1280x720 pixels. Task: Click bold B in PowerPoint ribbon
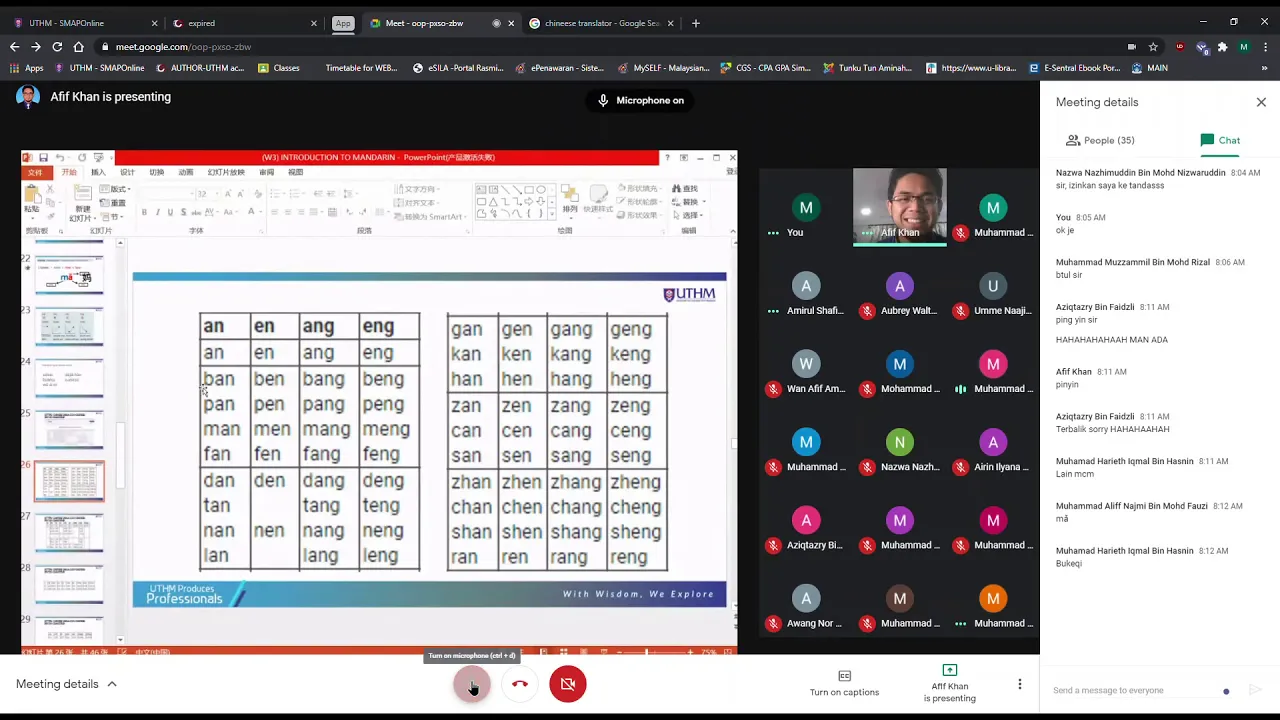pos(144,212)
